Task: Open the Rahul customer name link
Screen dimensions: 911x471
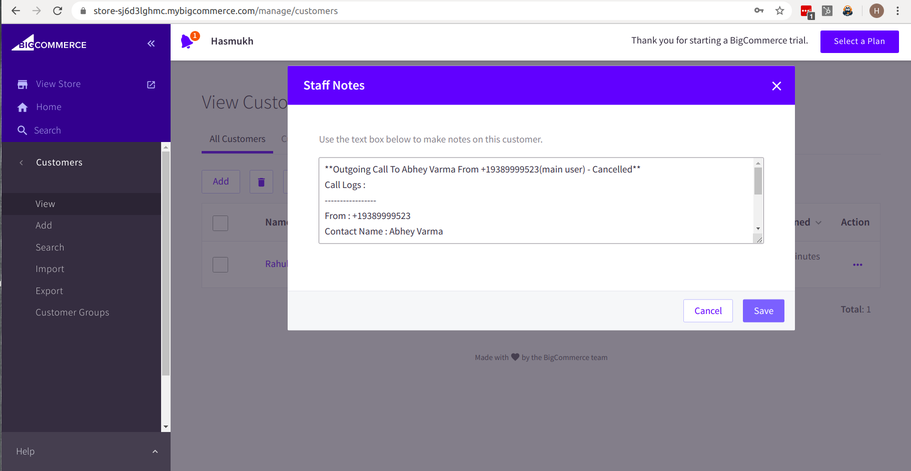Action: (277, 264)
